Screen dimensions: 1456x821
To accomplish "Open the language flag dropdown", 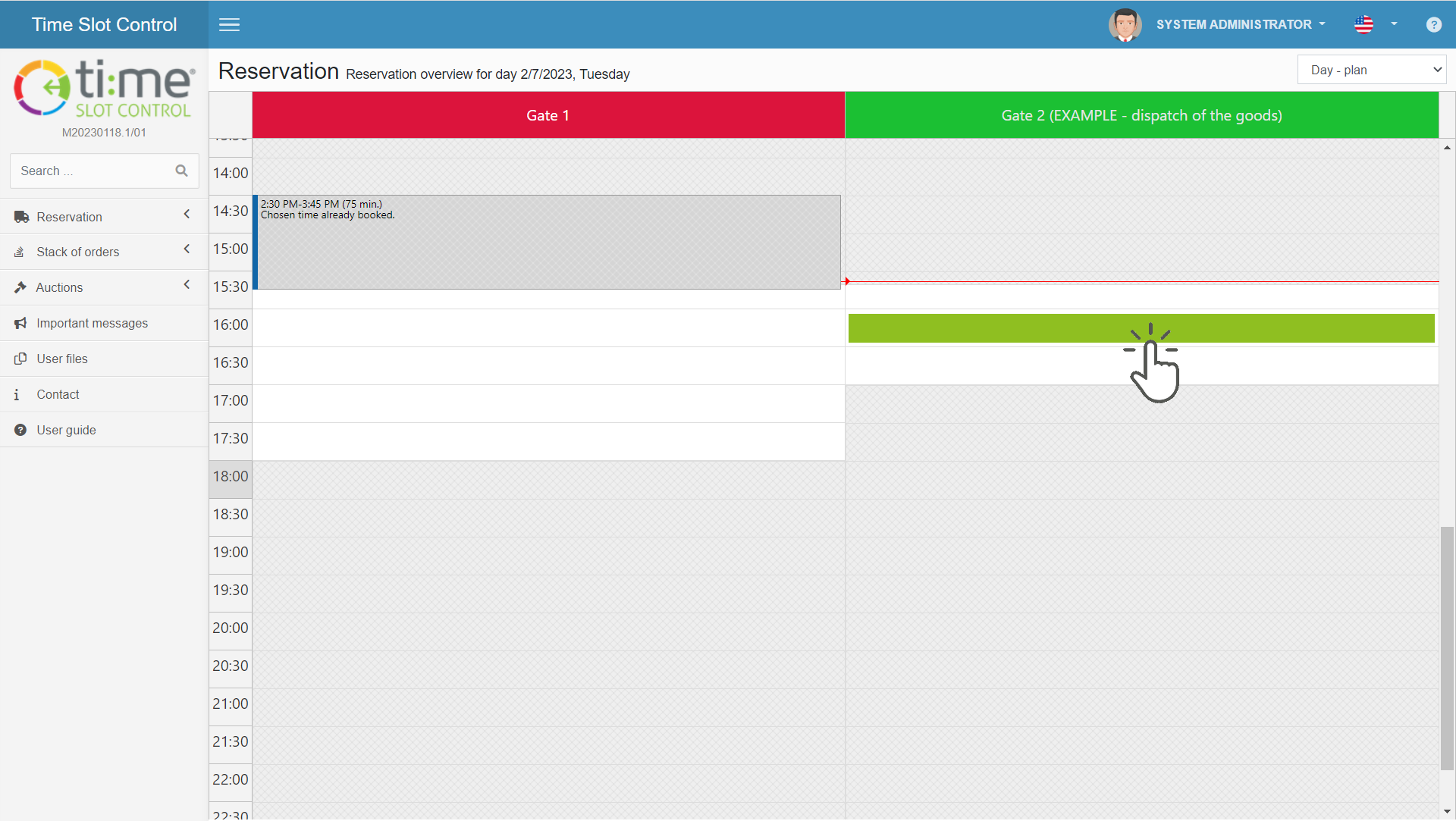I will [1374, 25].
